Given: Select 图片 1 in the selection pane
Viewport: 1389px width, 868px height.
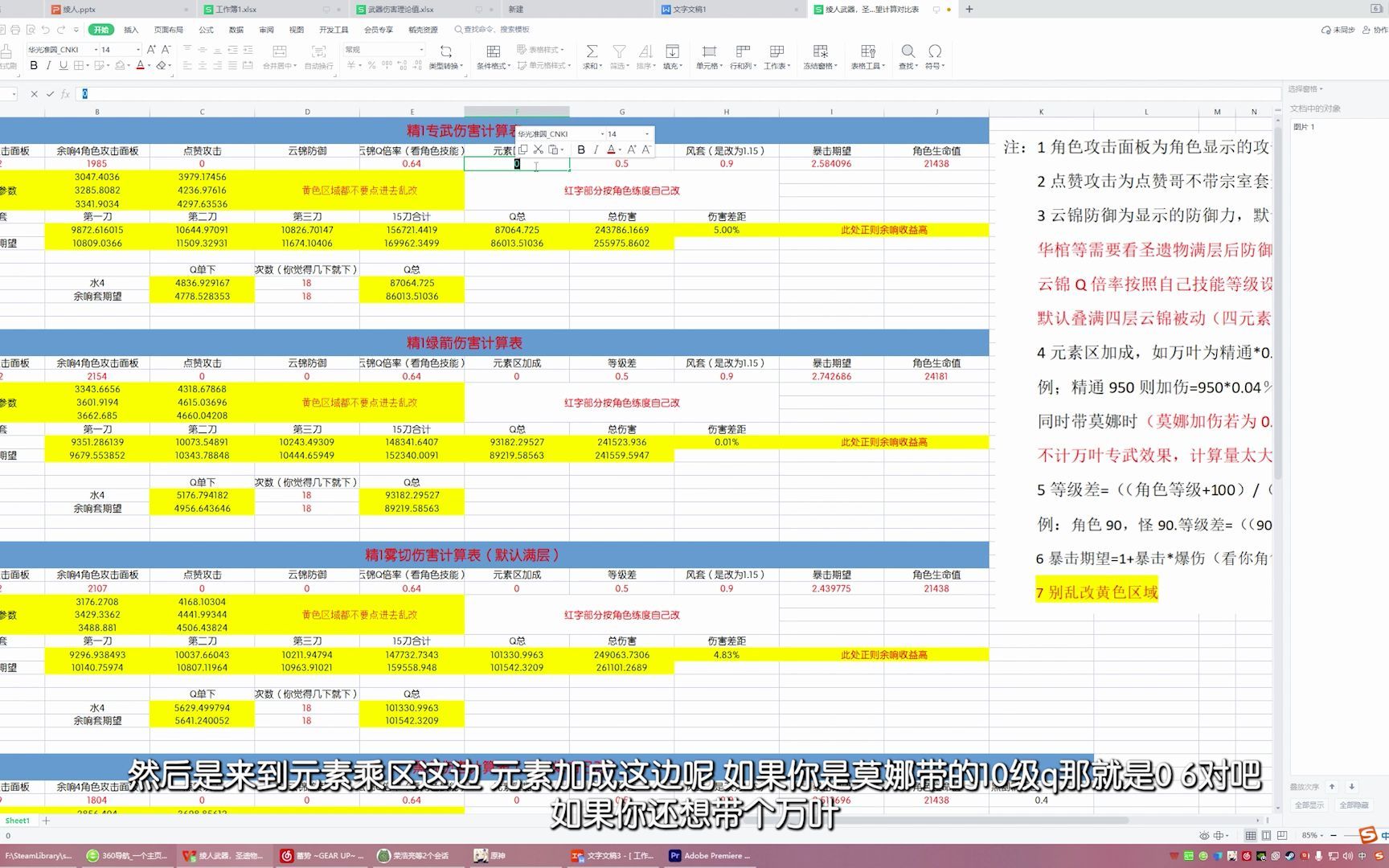Looking at the screenshot, I should [1305, 127].
